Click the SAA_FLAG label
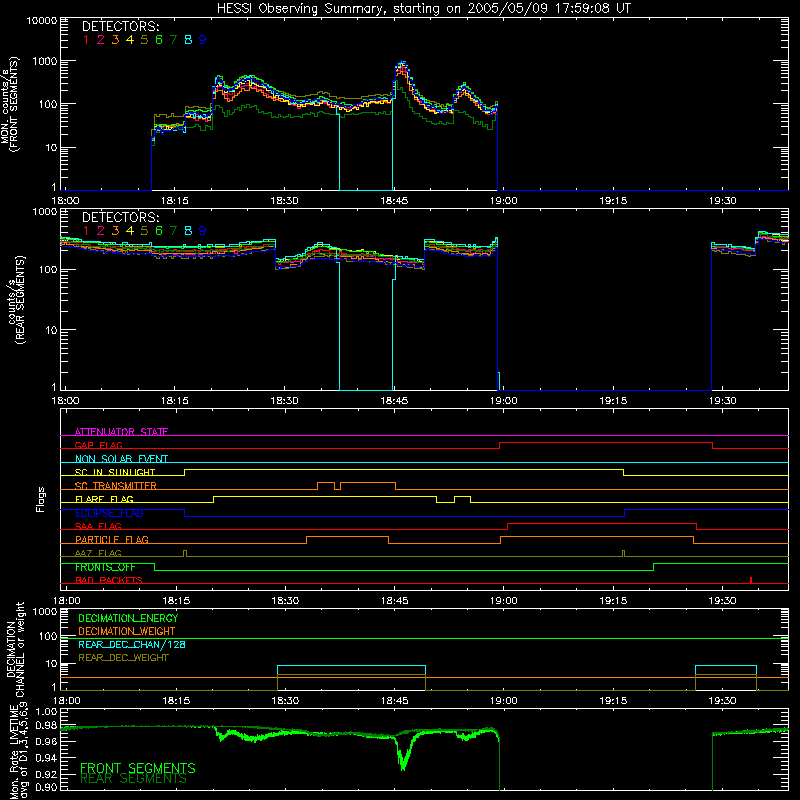The image size is (800, 800). pyautogui.click(x=98, y=526)
